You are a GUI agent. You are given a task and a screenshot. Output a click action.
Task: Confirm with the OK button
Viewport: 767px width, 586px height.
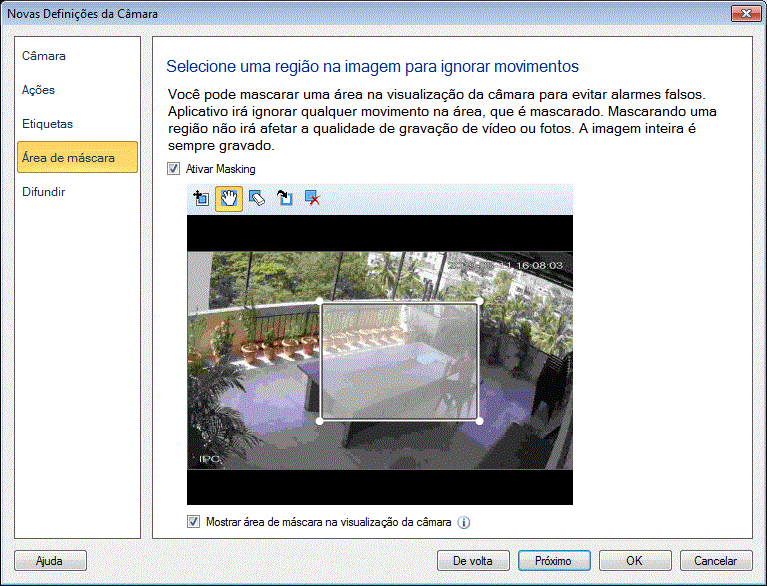[634, 561]
